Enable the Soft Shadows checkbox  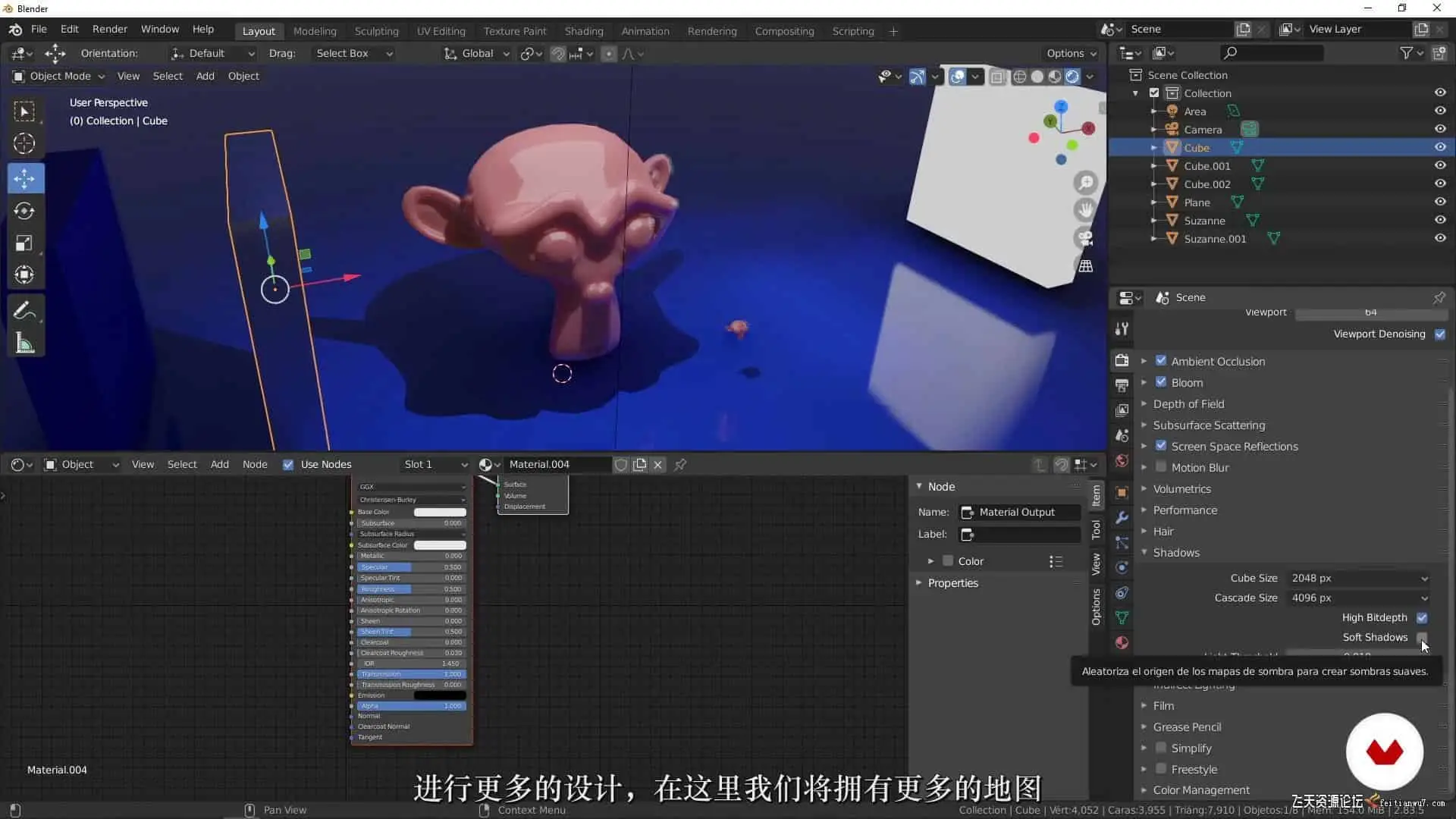click(1422, 638)
